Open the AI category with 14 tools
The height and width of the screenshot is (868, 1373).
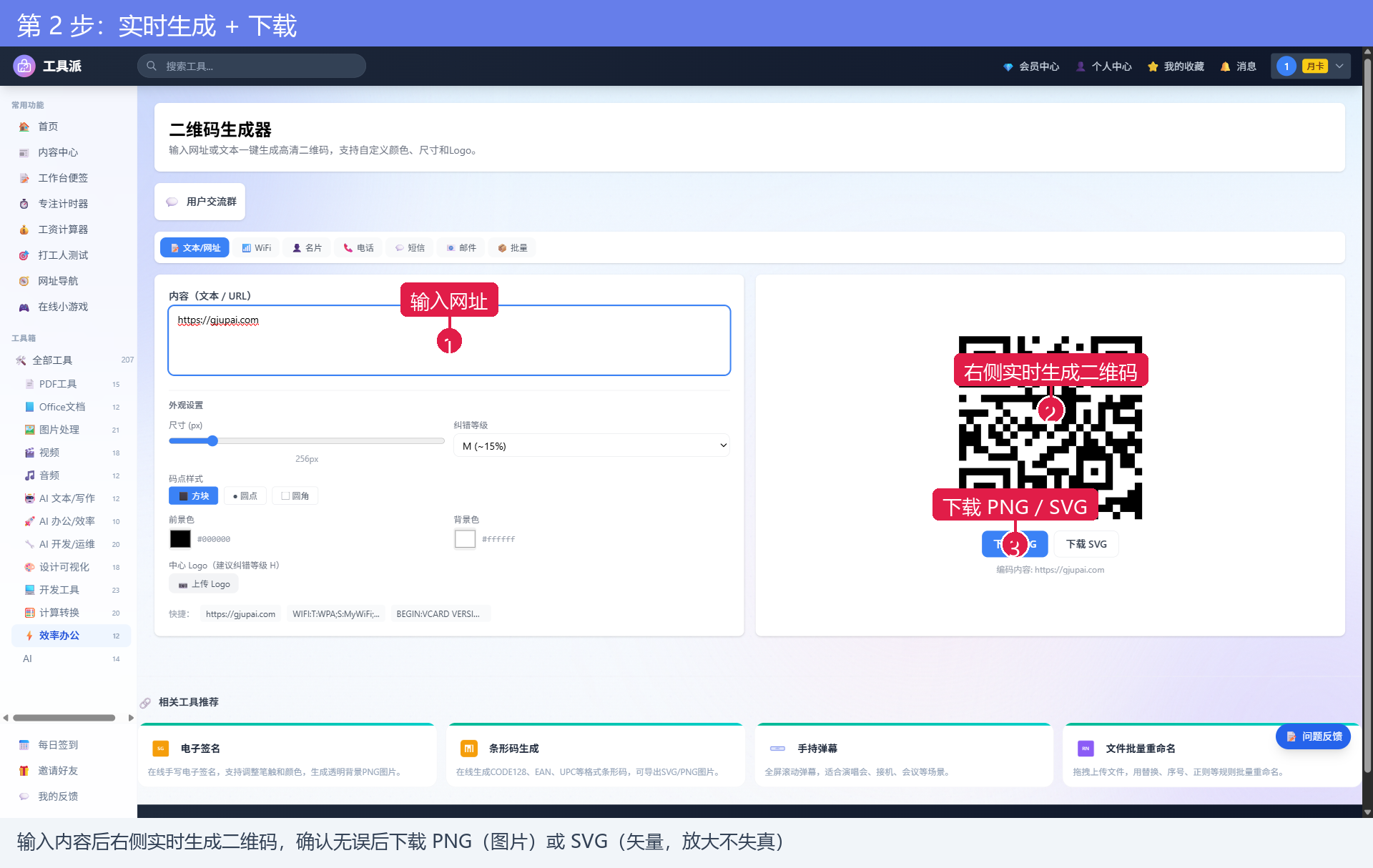72,659
